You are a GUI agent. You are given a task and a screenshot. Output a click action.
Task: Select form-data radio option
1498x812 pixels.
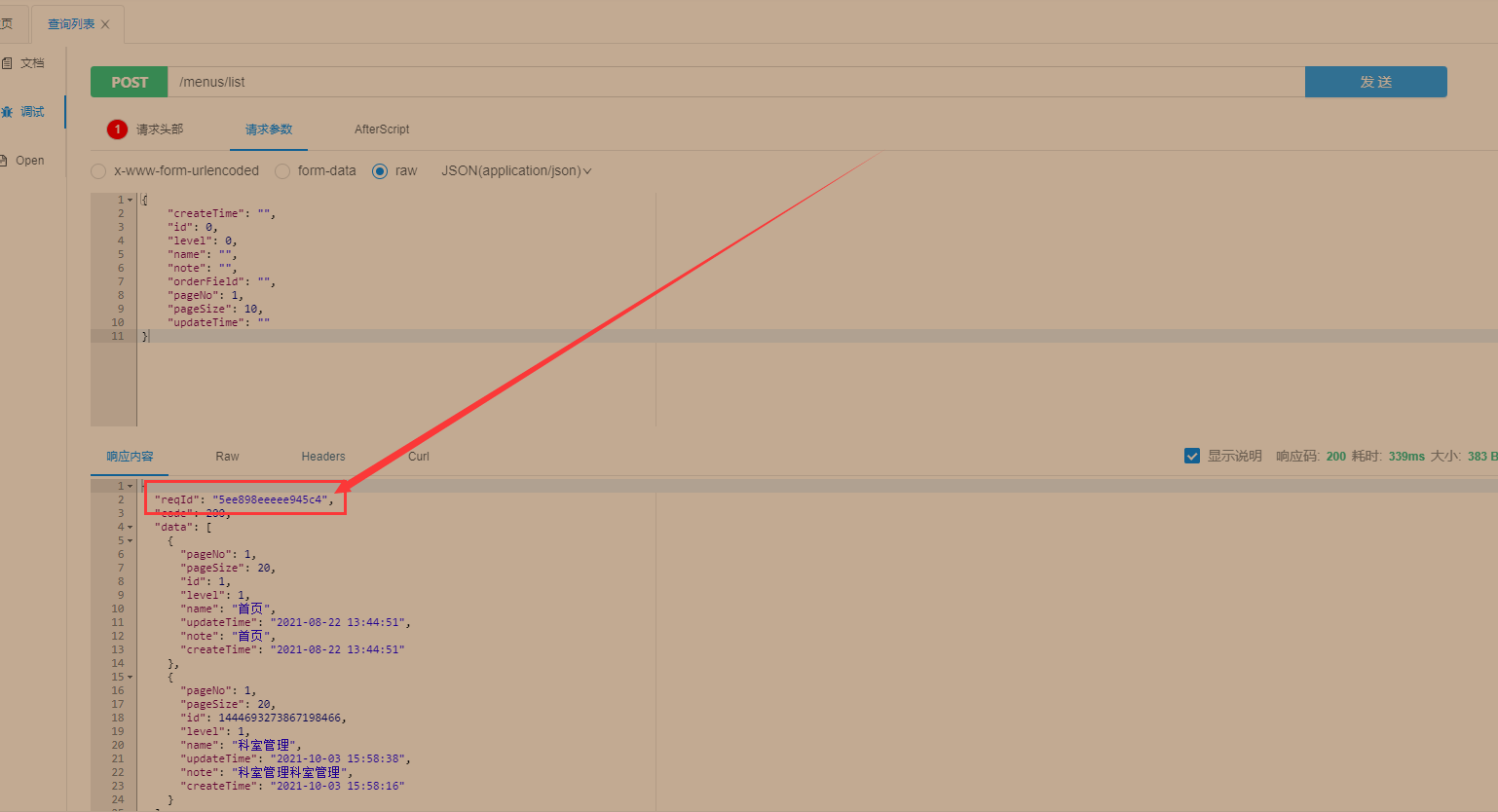282,171
